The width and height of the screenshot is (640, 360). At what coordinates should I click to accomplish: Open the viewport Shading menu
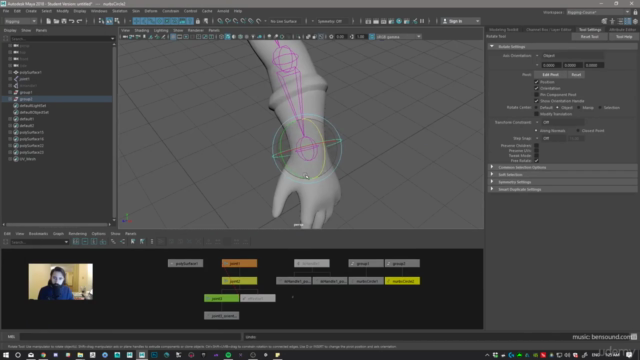pos(142,30)
